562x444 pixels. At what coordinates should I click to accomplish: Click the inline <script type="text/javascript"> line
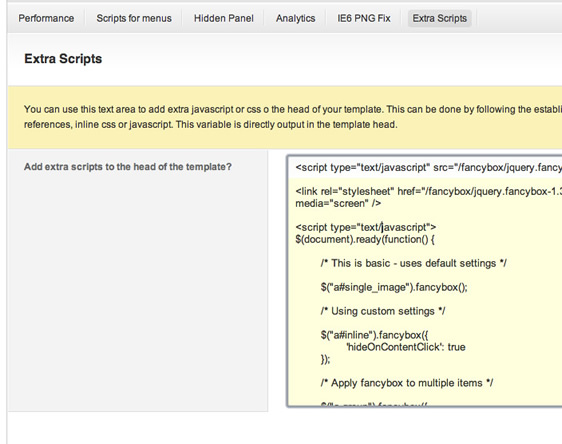click(366, 227)
